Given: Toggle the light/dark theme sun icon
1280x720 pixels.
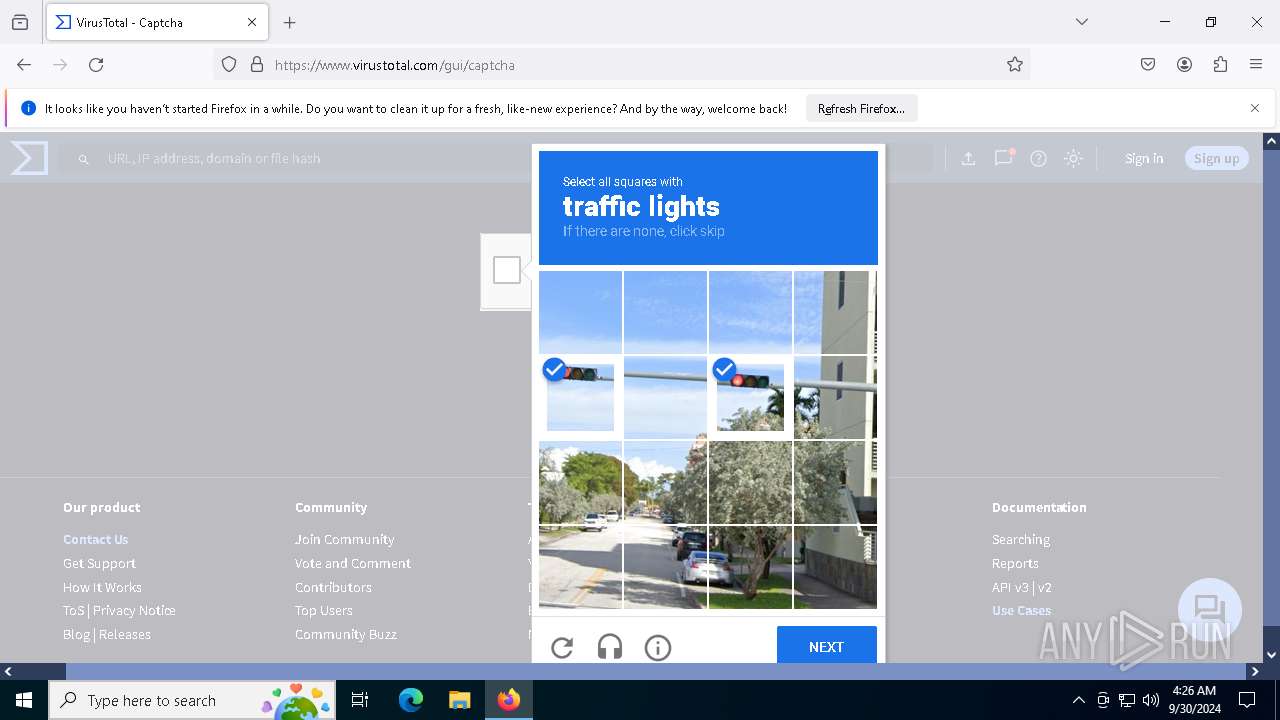Looking at the screenshot, I should coord(1073,158).
